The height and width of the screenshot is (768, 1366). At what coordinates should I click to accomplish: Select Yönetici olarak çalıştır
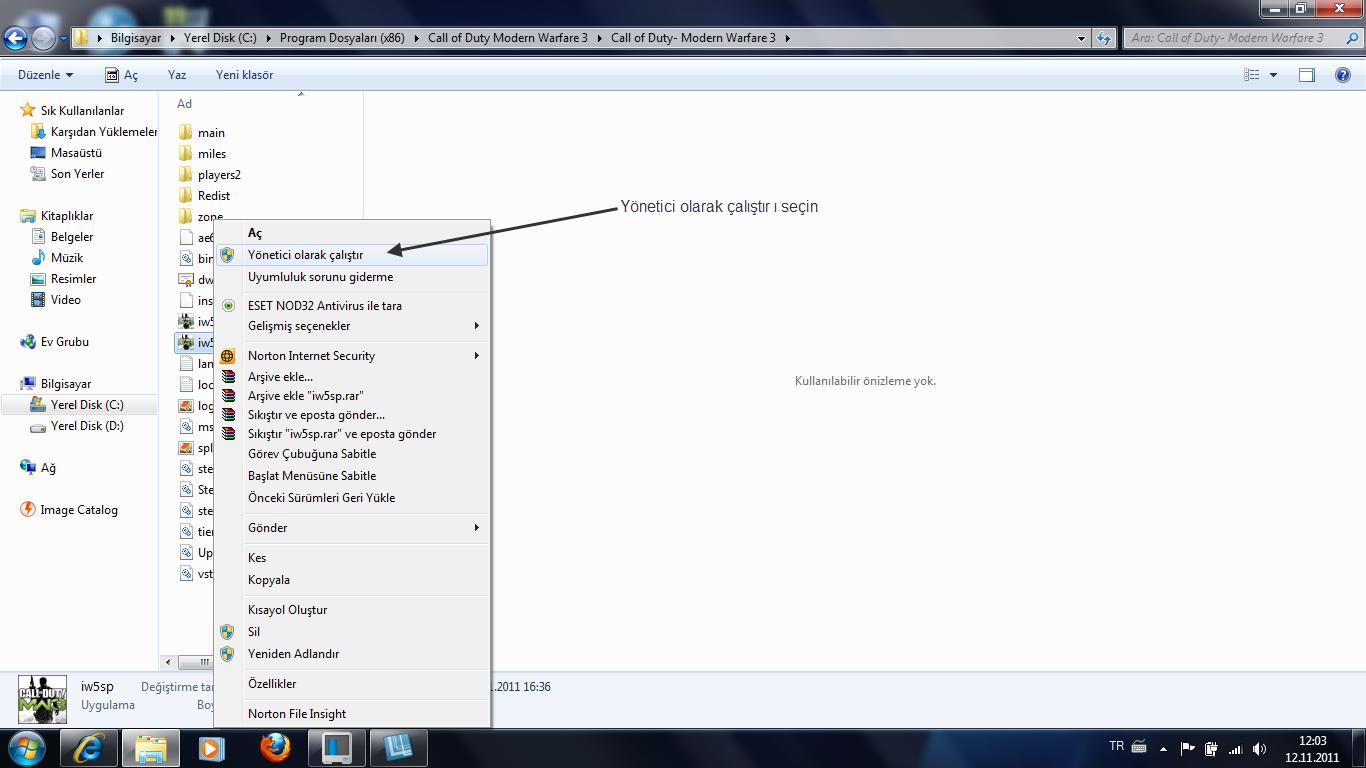[x=352, y=255]
